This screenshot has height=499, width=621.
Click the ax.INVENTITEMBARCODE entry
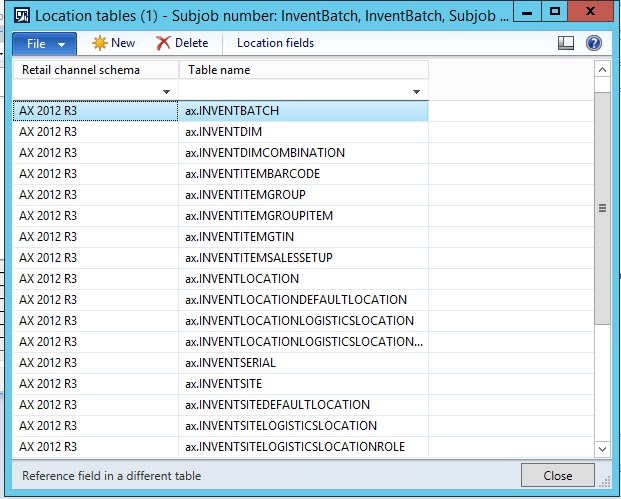click(252, 174)
